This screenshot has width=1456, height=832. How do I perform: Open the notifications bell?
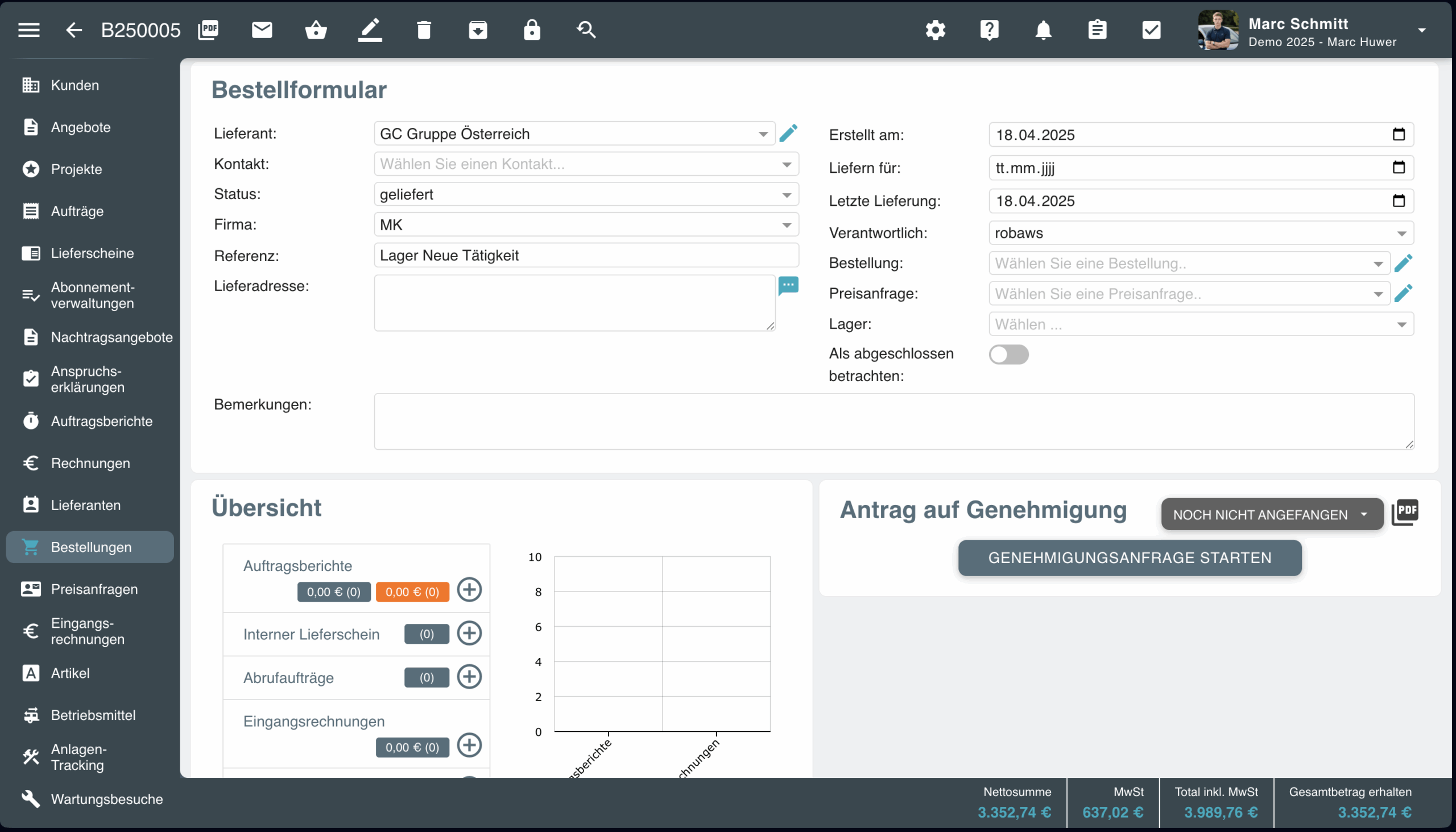(1043, 29)
